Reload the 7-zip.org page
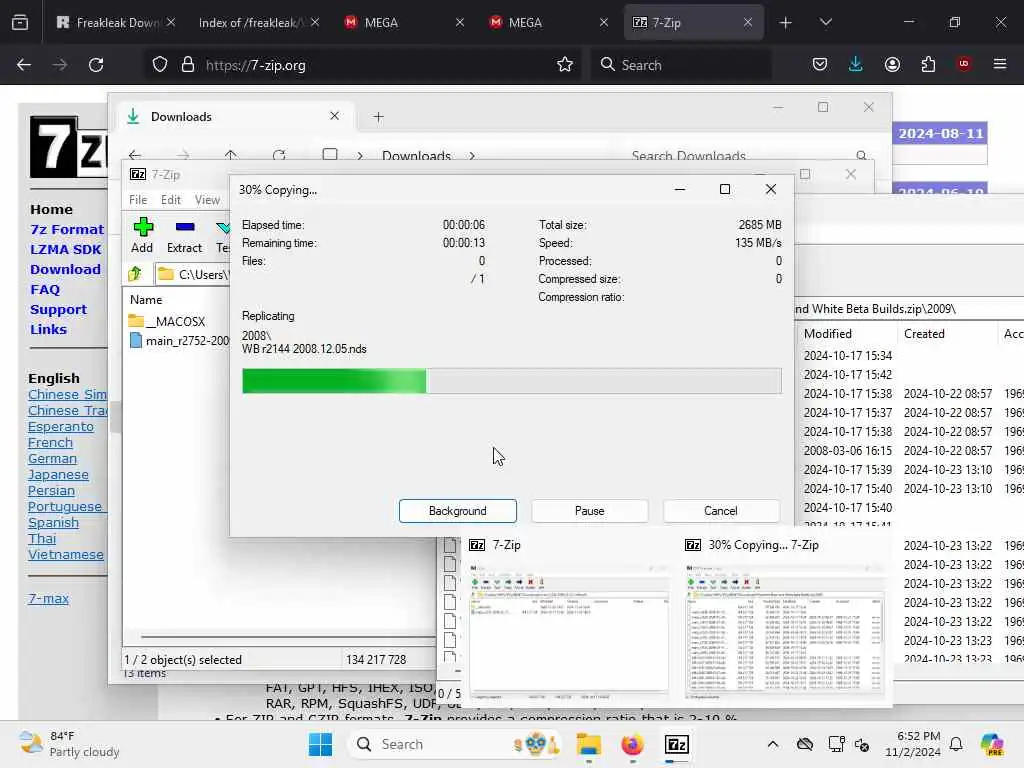This screenshot has width=1024, height=768. click(96, 65)
